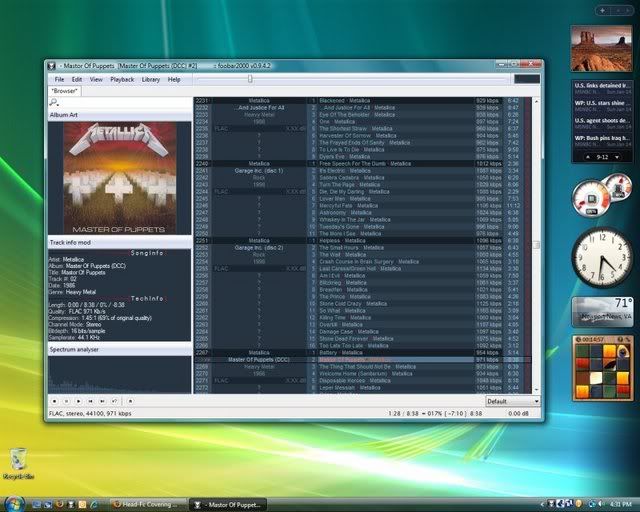Viewport: 640px width, 512px height.
Task: Open headline WP: U.S. stars shine
Action: coord(602,103)
